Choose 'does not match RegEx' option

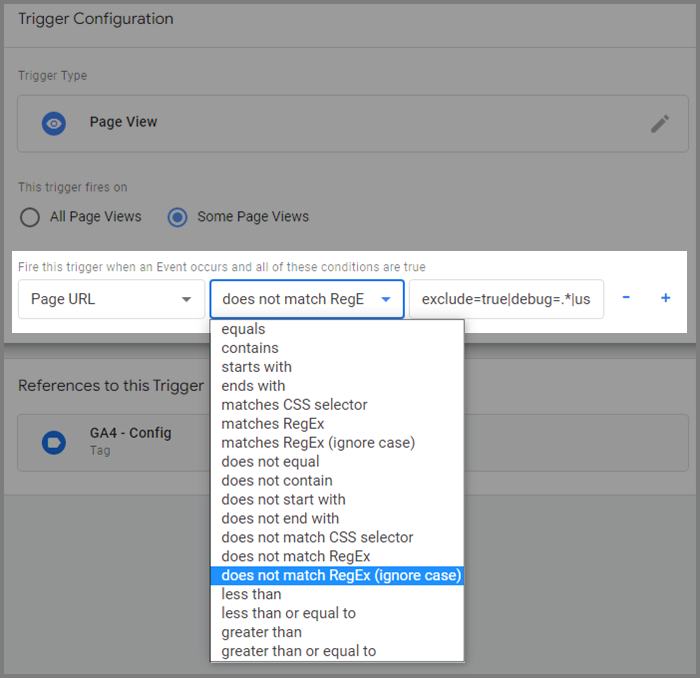[337, 557]
